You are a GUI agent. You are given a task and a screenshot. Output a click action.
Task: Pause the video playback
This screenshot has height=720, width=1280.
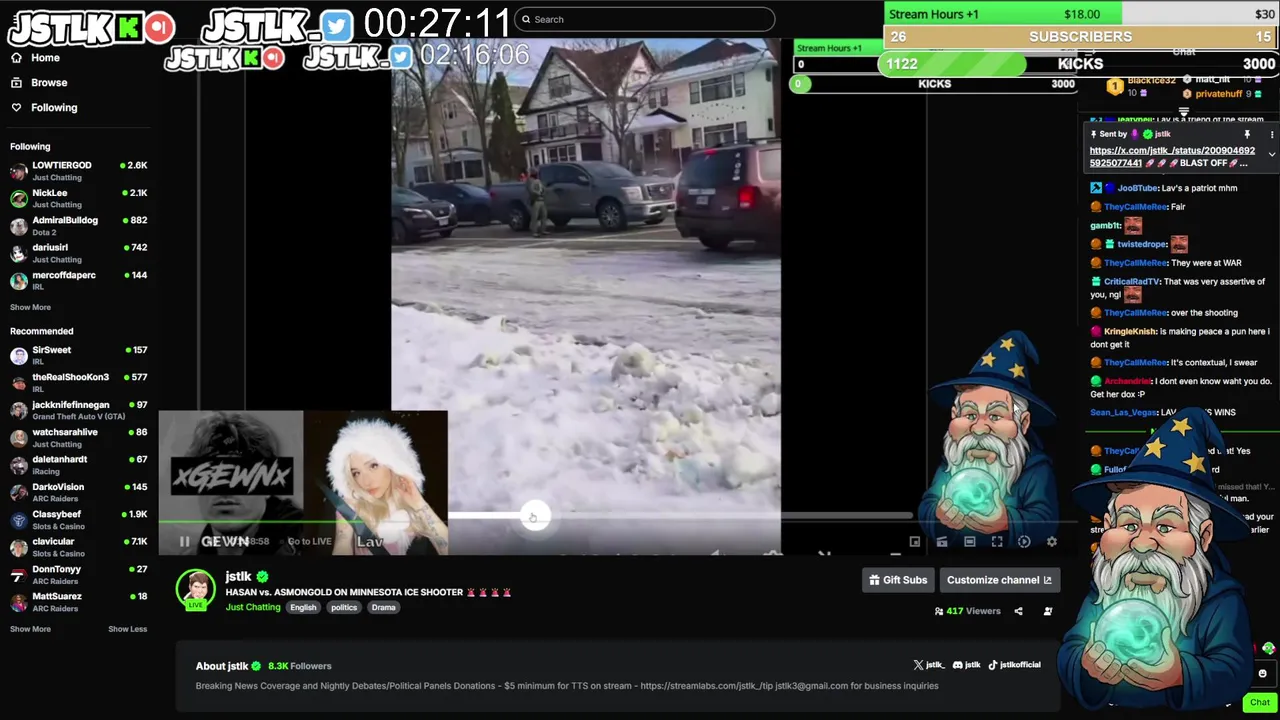184,542
